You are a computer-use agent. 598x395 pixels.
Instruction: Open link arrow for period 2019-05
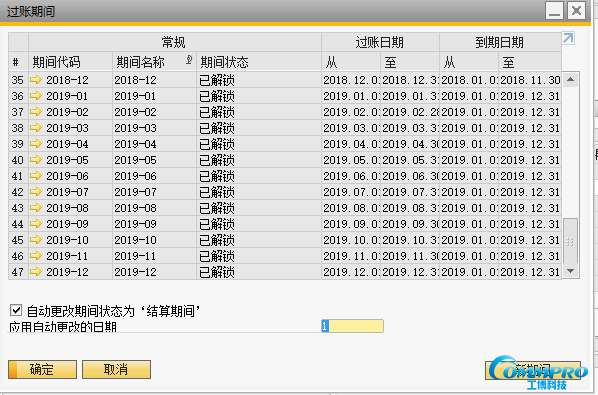[x=36, y=160]
